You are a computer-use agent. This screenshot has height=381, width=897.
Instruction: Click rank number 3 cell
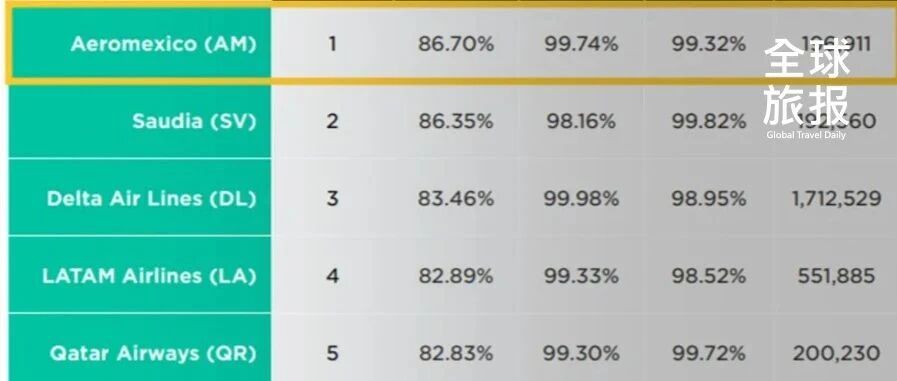click(332, 199)
